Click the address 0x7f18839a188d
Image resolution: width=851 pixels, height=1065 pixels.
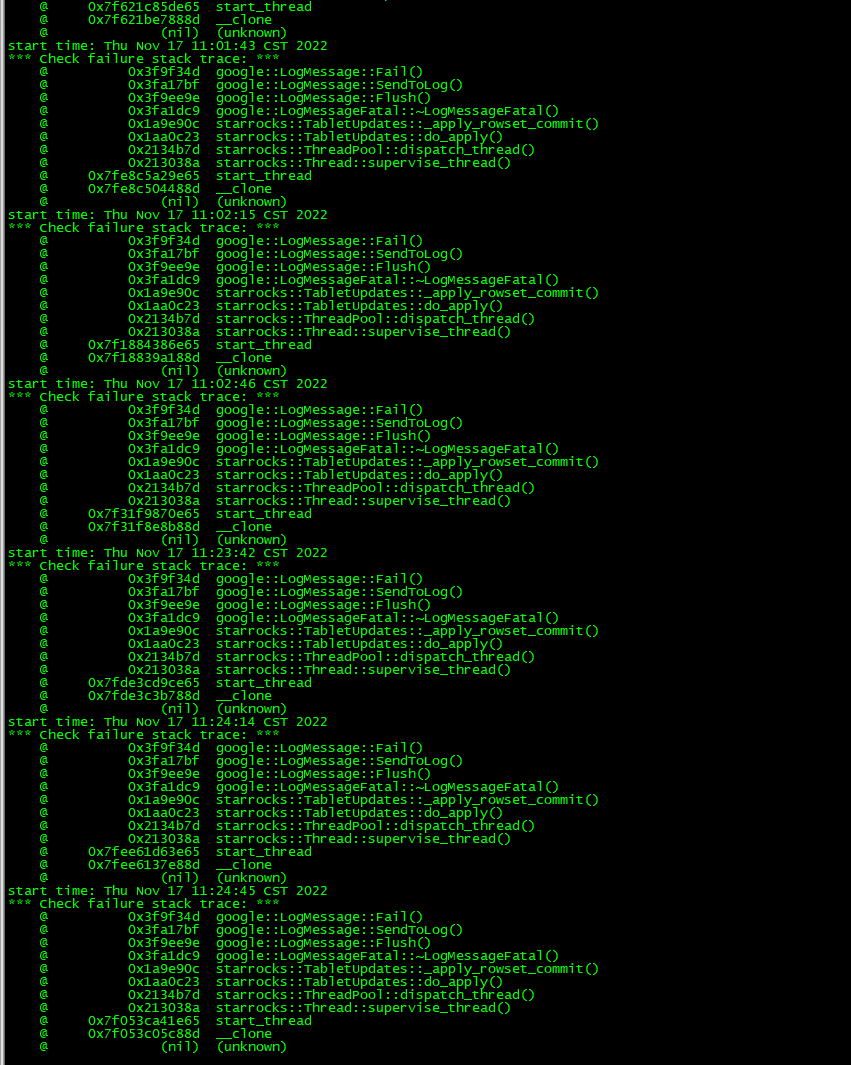point(144,358)
